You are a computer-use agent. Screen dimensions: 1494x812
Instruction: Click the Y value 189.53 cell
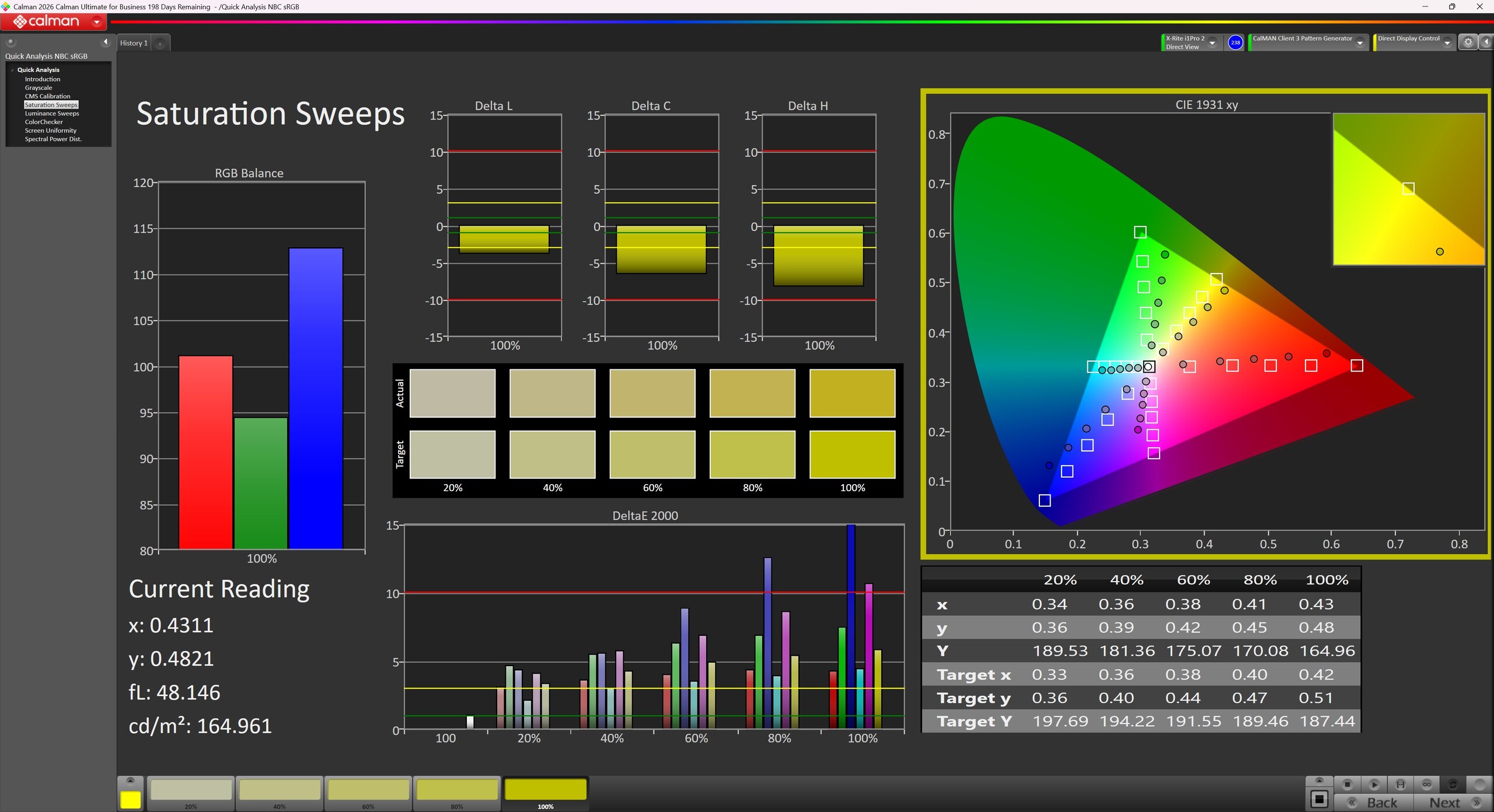coord(1060,651)
